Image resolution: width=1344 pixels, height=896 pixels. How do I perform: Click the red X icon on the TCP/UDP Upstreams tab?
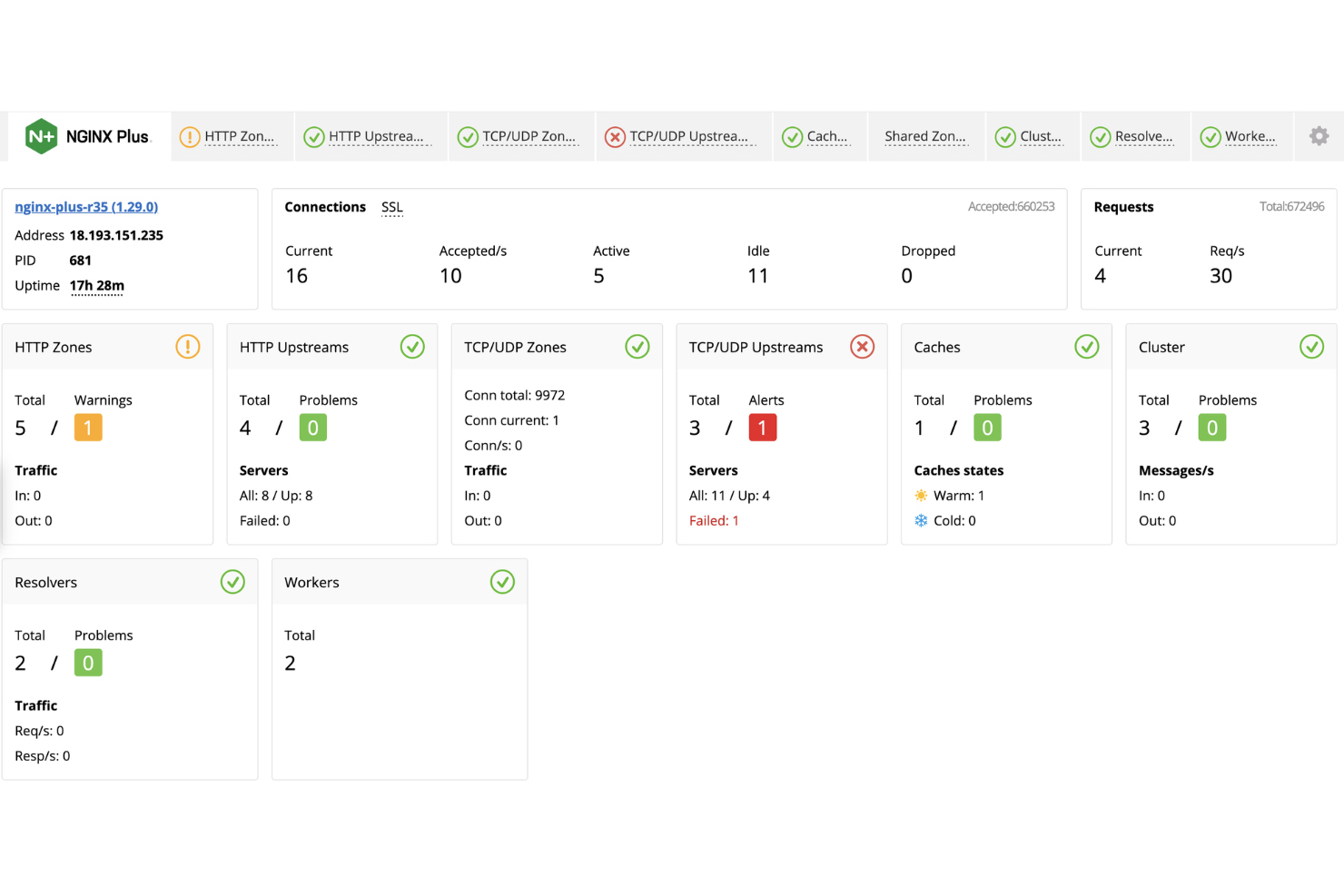tap(615, 137)
